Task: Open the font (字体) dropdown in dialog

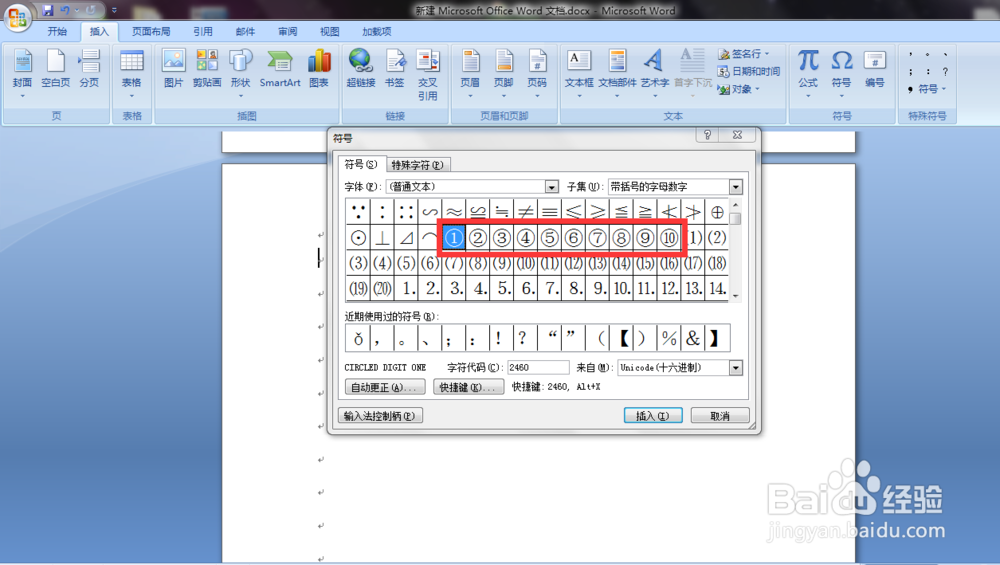Action: 552,187
